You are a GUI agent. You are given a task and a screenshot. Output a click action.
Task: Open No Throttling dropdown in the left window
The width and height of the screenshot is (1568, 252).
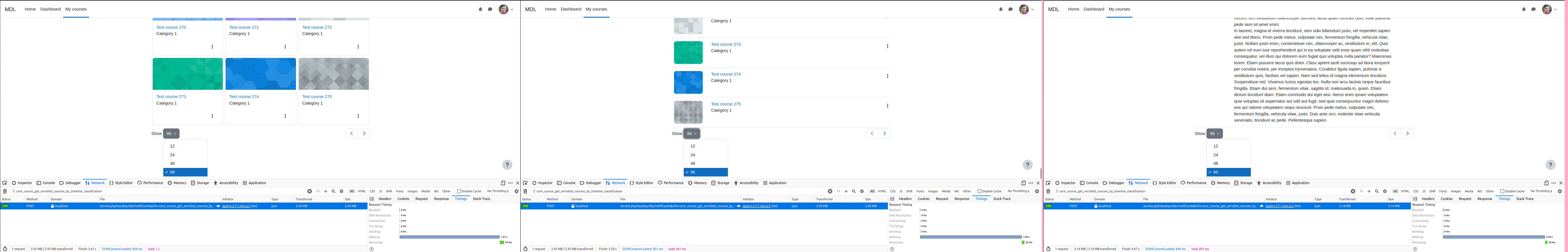tap(498, 191)
